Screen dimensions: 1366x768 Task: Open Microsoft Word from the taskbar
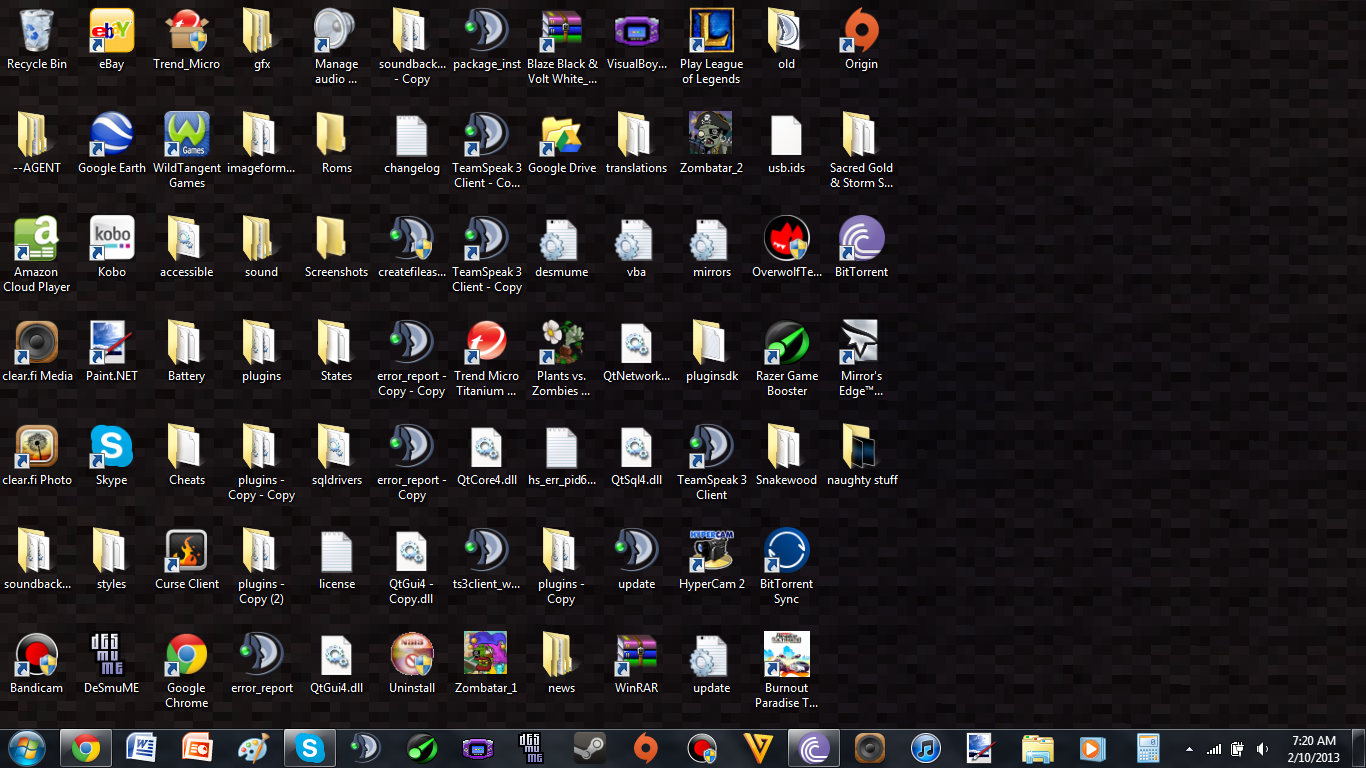tap(142, 748)
